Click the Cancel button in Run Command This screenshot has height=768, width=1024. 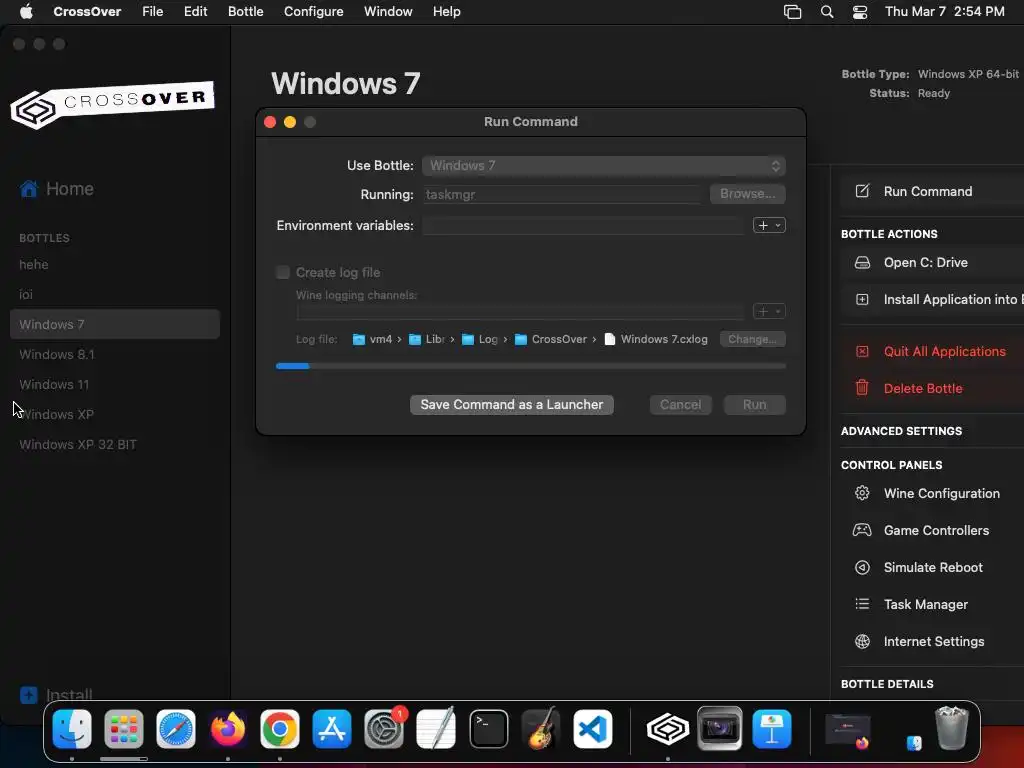pyautogui.click(x=680, y=405)
